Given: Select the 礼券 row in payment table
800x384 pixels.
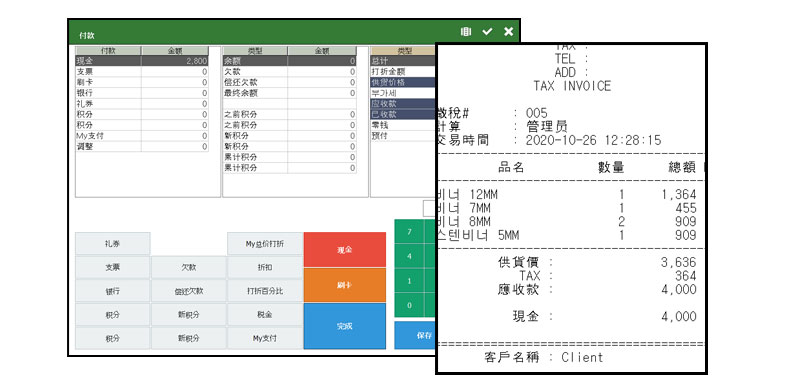Looking at the screenshot, I should click(x=142, y=104).
